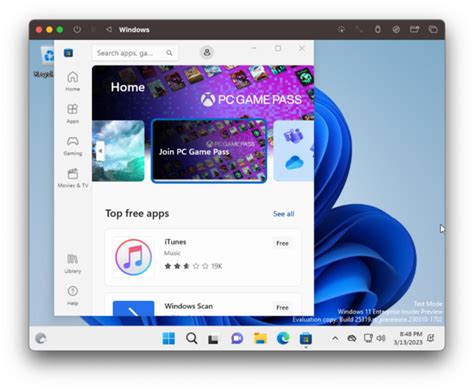Screen dimensions: 474x389
Task: Show hidden tray icons chevron
Action: [335, 339]
